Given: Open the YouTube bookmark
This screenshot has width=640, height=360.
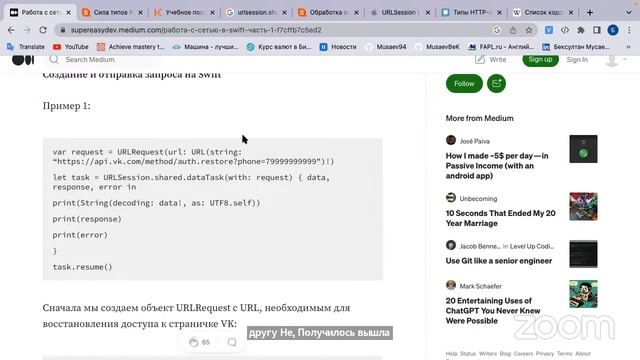Looking at the screenshot, I should click(x=71, y=47).
